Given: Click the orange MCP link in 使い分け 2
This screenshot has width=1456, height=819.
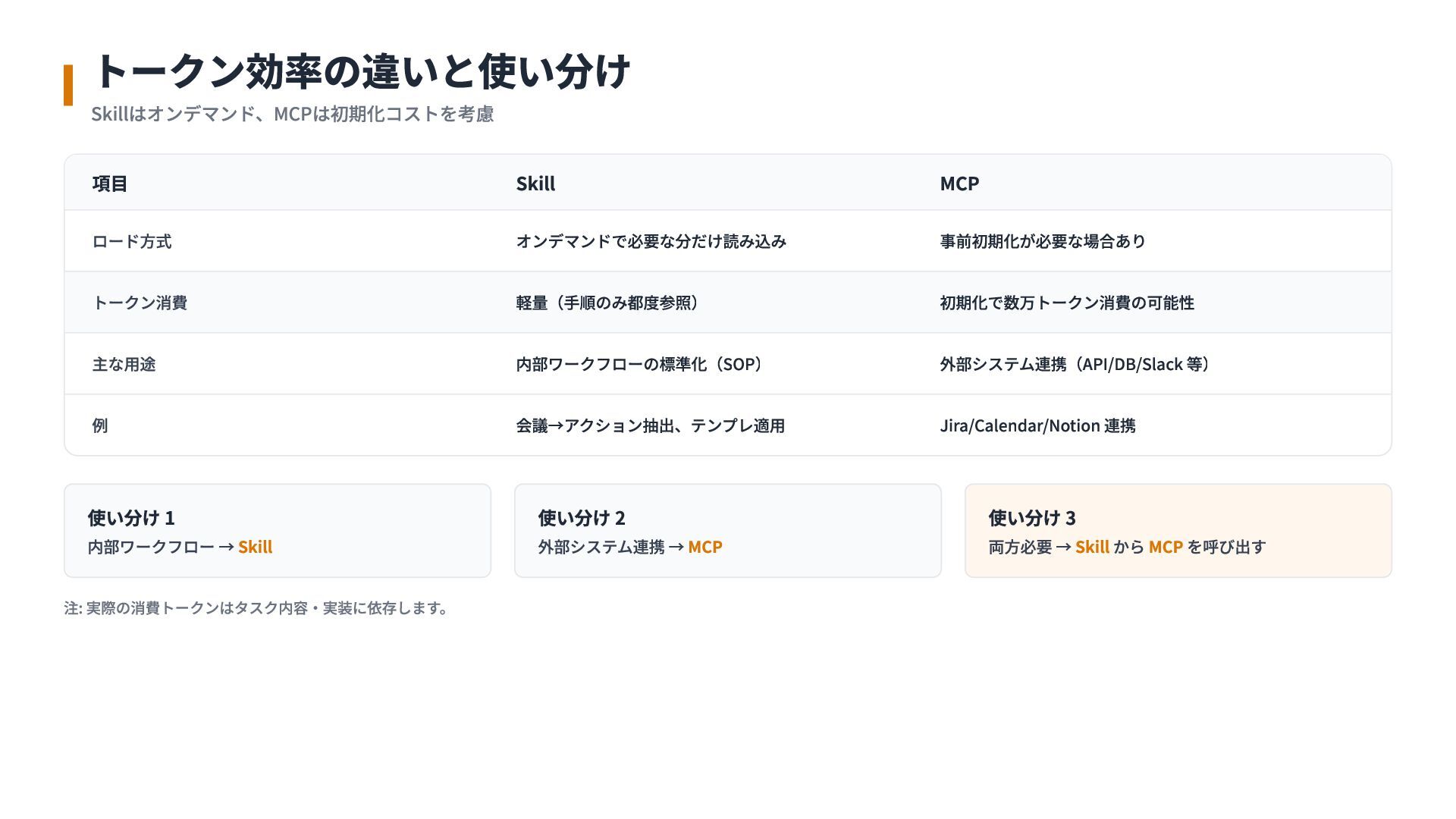Looking at the screenshot, I should [704, 547].
